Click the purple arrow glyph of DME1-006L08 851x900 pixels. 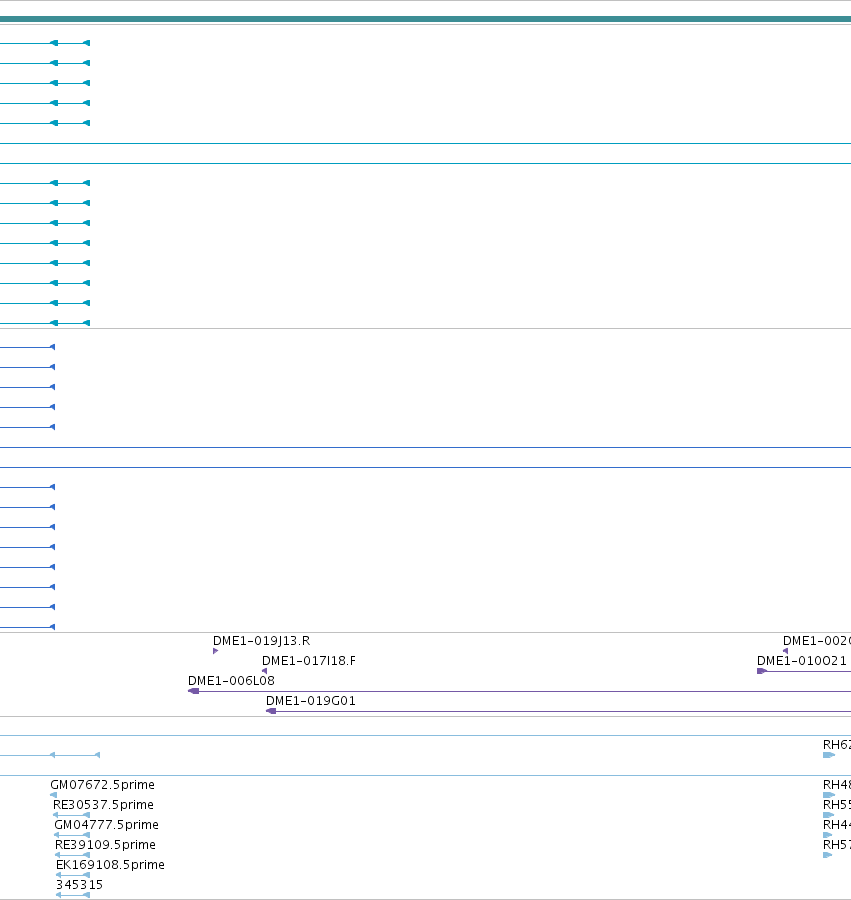193,691
